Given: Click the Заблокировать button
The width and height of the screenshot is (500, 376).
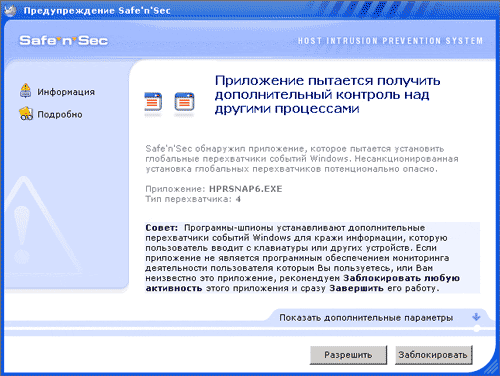Looking at the screenshot, I should (x=433, y=355).
